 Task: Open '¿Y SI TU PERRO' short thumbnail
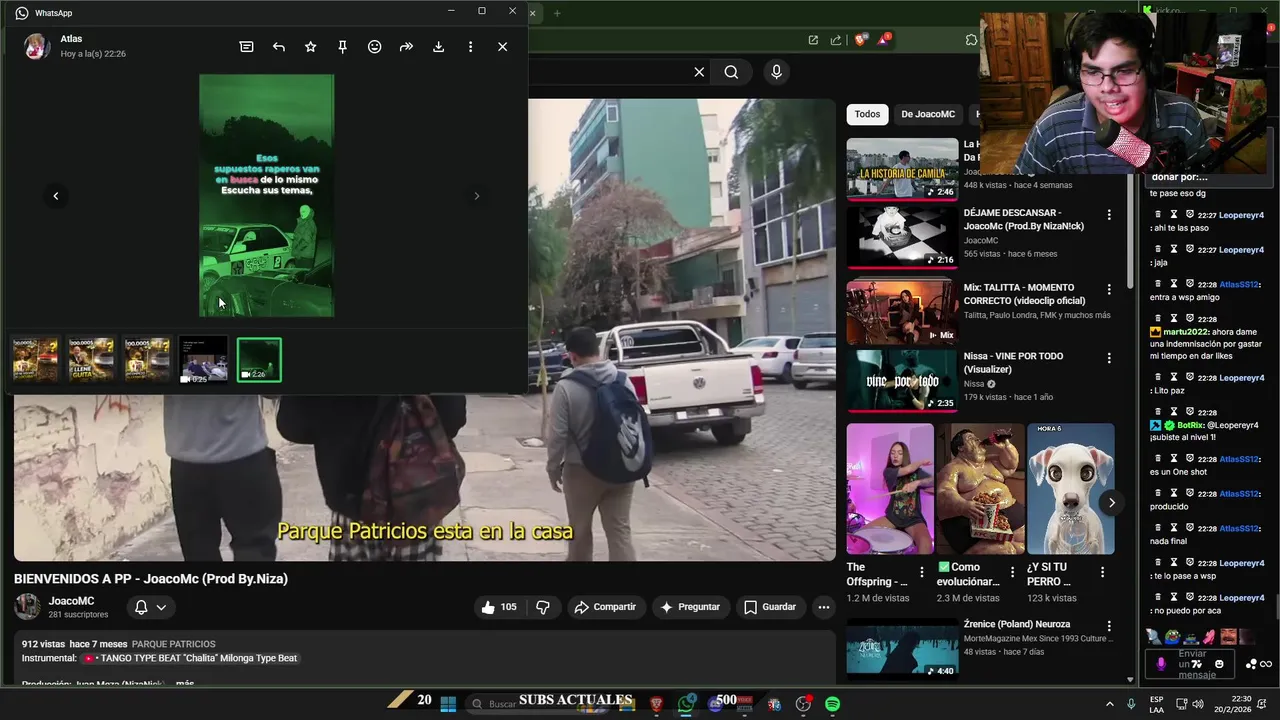coord(1070,489)
